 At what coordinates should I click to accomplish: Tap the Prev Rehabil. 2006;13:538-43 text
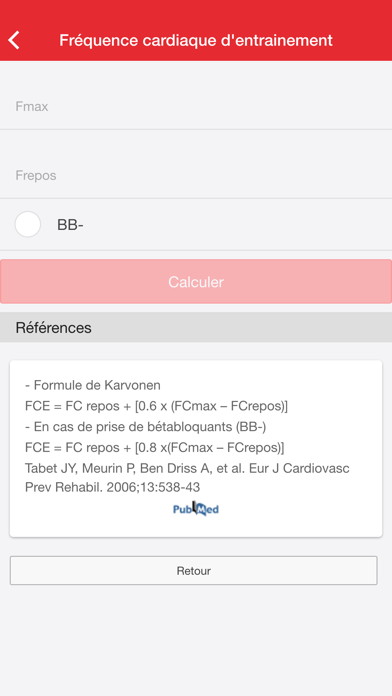pyautogui.click(x=112, y=487)
